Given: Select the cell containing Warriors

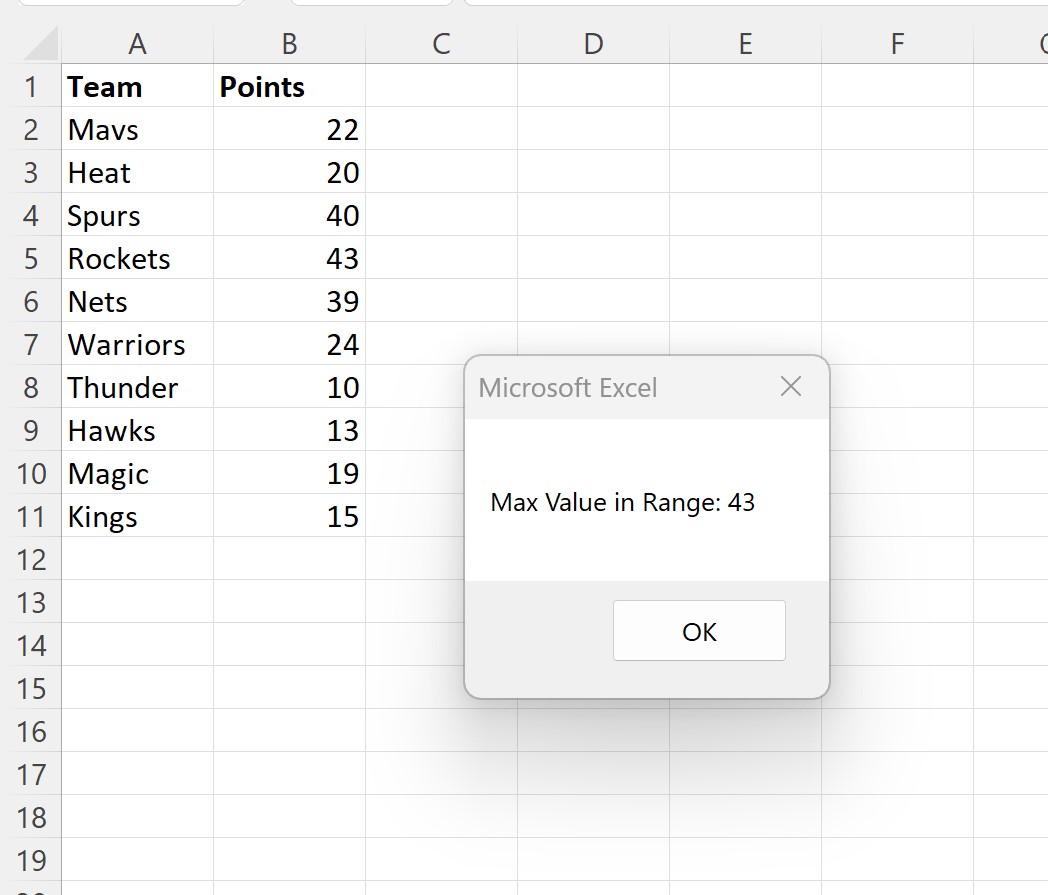Looking at the screenshot, I should 137,344.
